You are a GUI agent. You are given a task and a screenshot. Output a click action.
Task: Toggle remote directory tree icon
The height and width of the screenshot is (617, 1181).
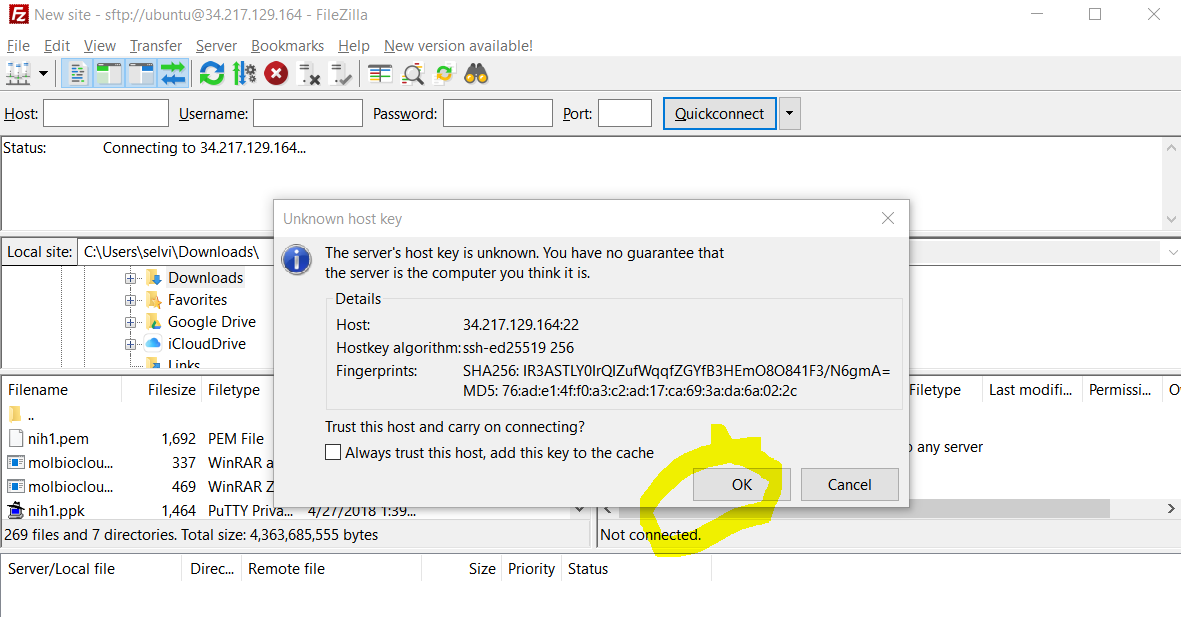click(x=141, y=74)
